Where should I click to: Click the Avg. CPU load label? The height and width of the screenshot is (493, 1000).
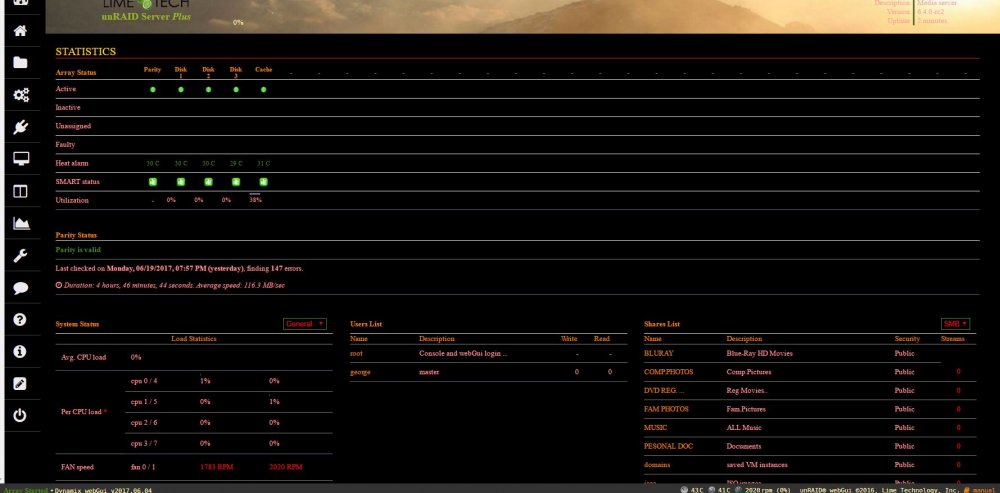click(84, 357)
